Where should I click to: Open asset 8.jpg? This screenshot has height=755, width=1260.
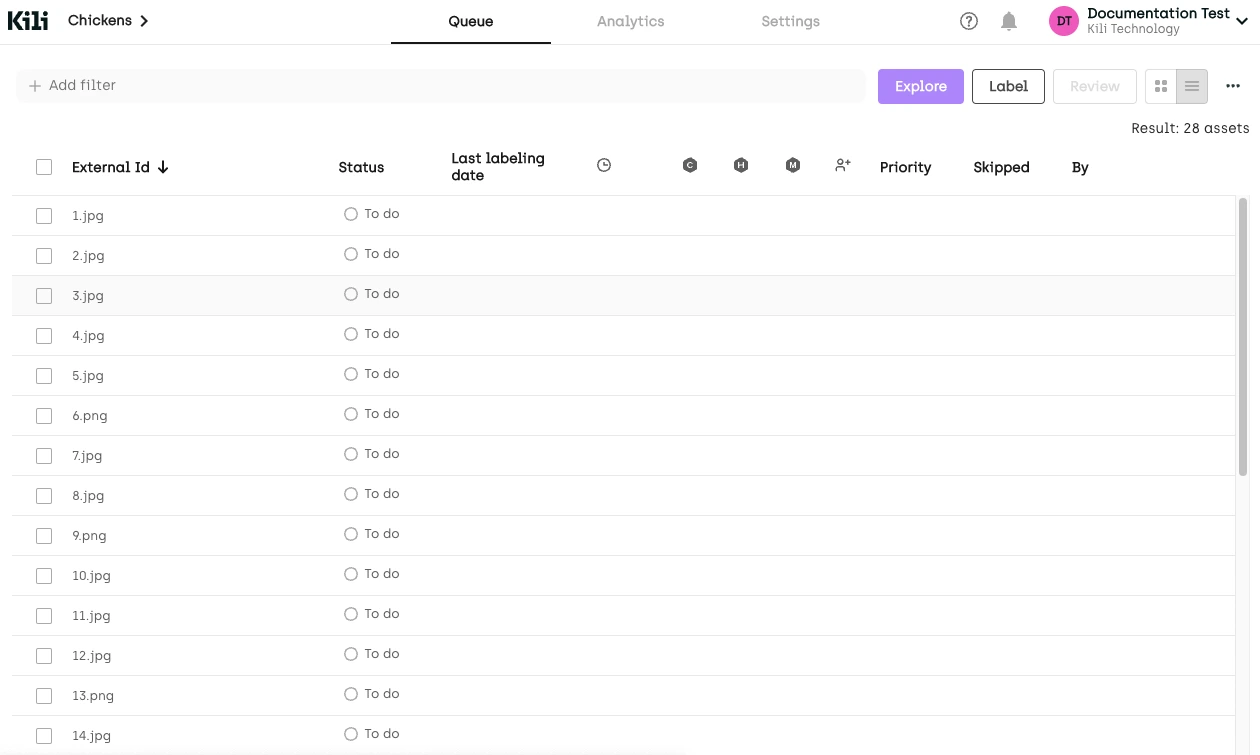point(88,496)
